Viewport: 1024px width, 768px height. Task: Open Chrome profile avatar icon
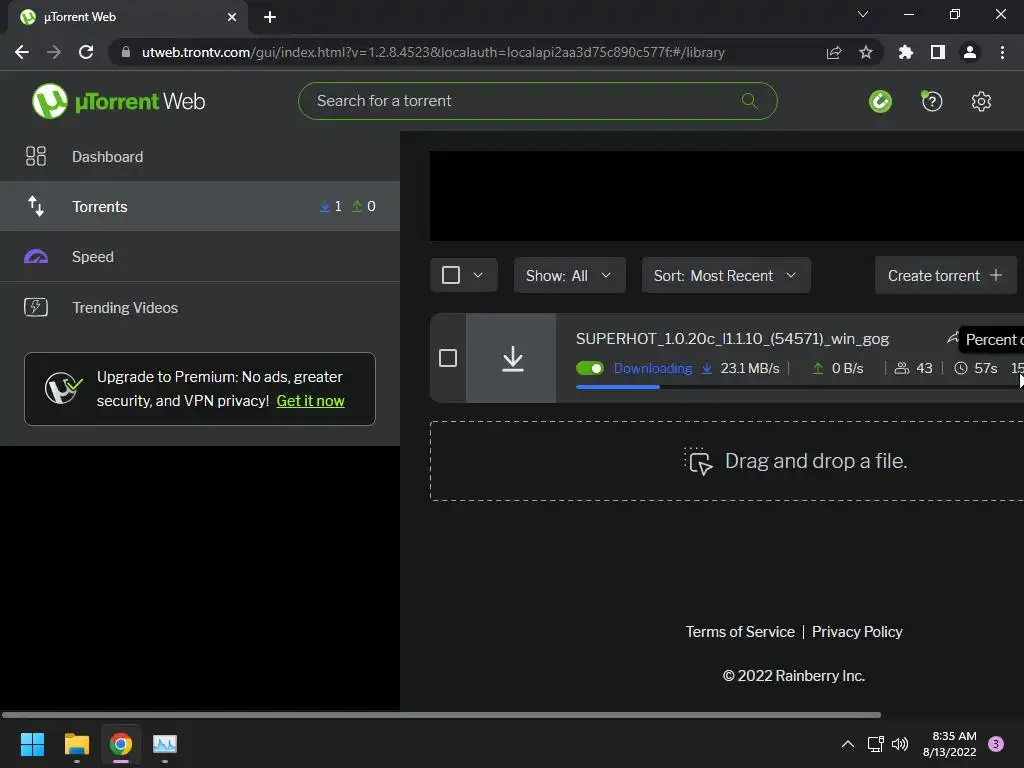[970, 52]
